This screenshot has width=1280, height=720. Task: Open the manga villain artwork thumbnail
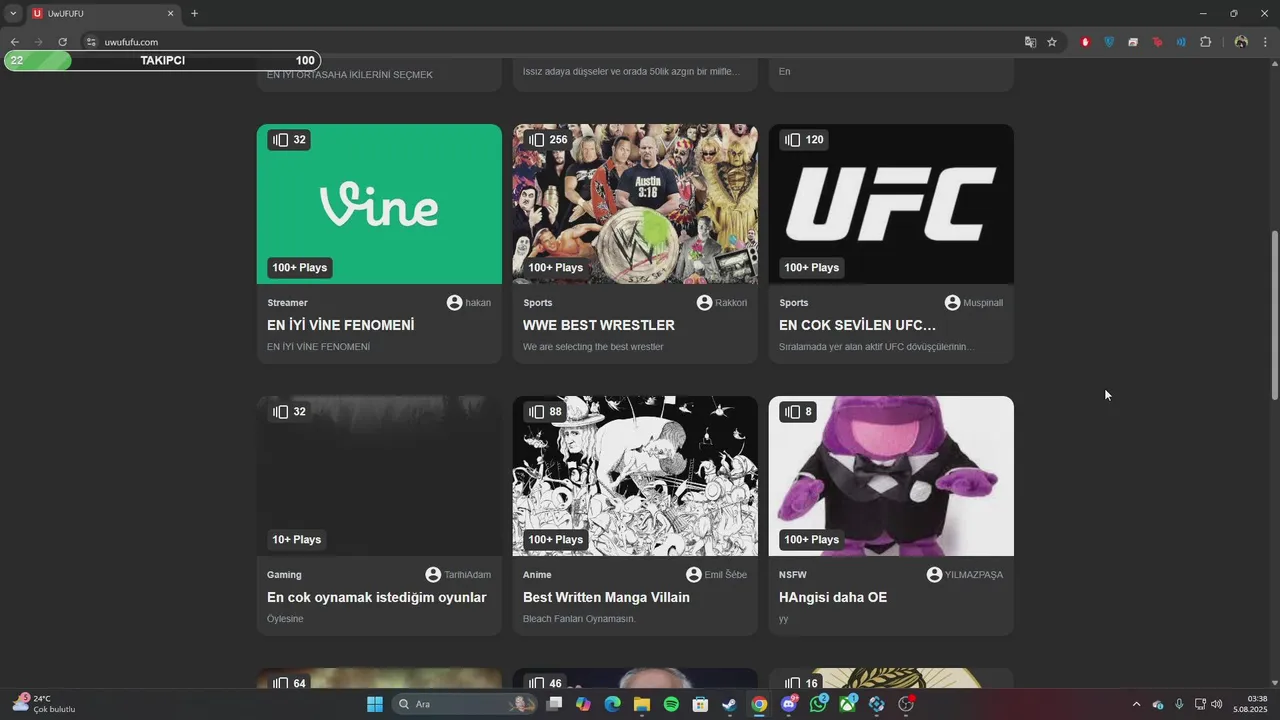635,476
